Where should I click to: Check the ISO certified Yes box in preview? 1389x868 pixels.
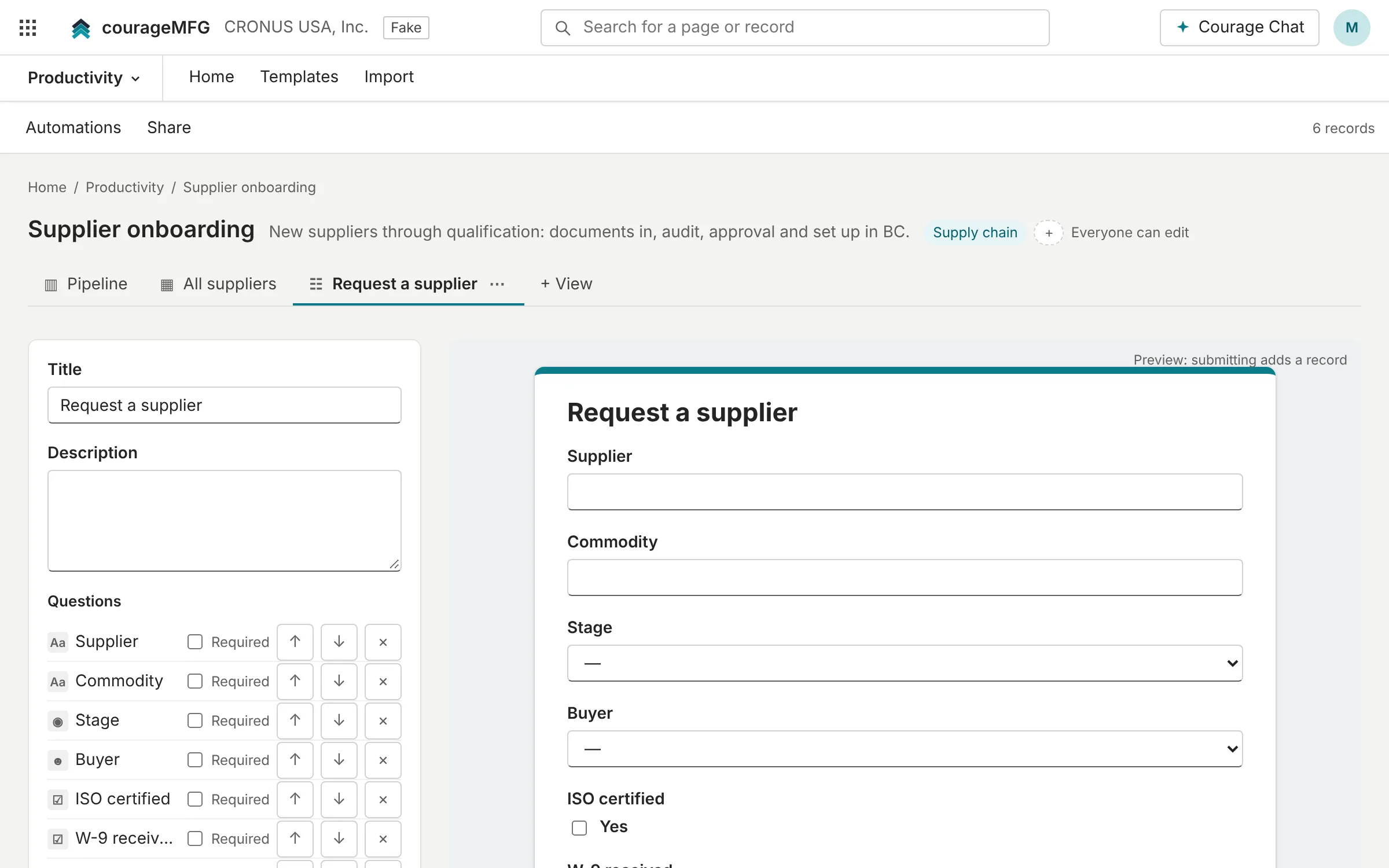(579, 827)
